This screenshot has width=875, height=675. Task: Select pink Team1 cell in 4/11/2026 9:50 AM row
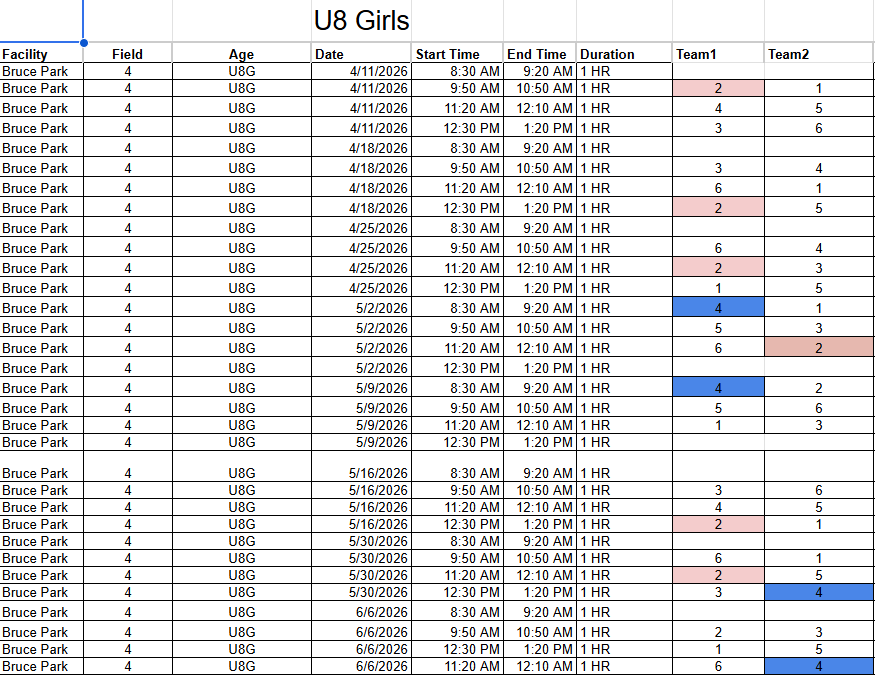click(x=717, y=89)
